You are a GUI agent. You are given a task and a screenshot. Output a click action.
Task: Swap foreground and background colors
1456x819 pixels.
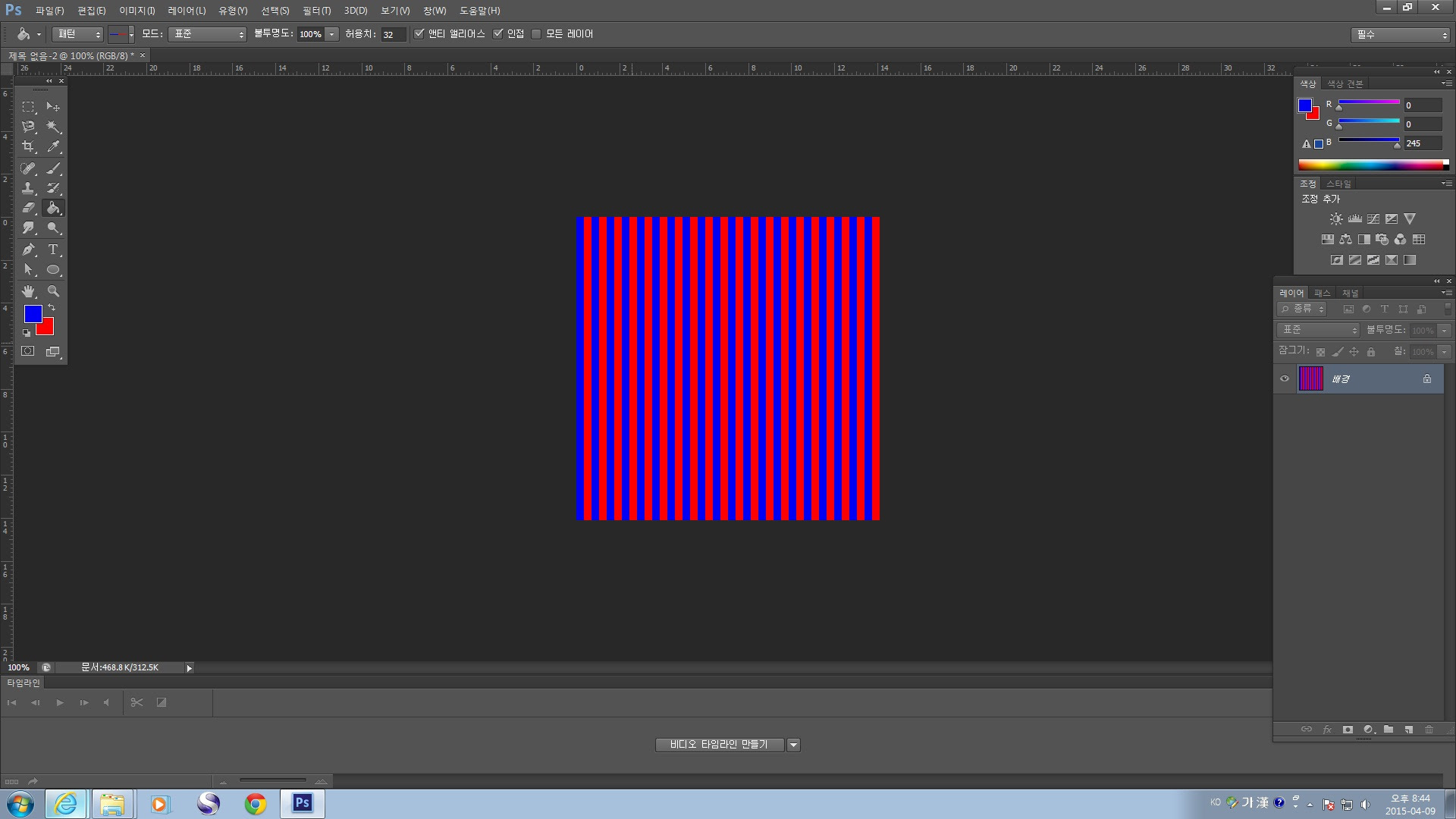click(x=52, y=308)
